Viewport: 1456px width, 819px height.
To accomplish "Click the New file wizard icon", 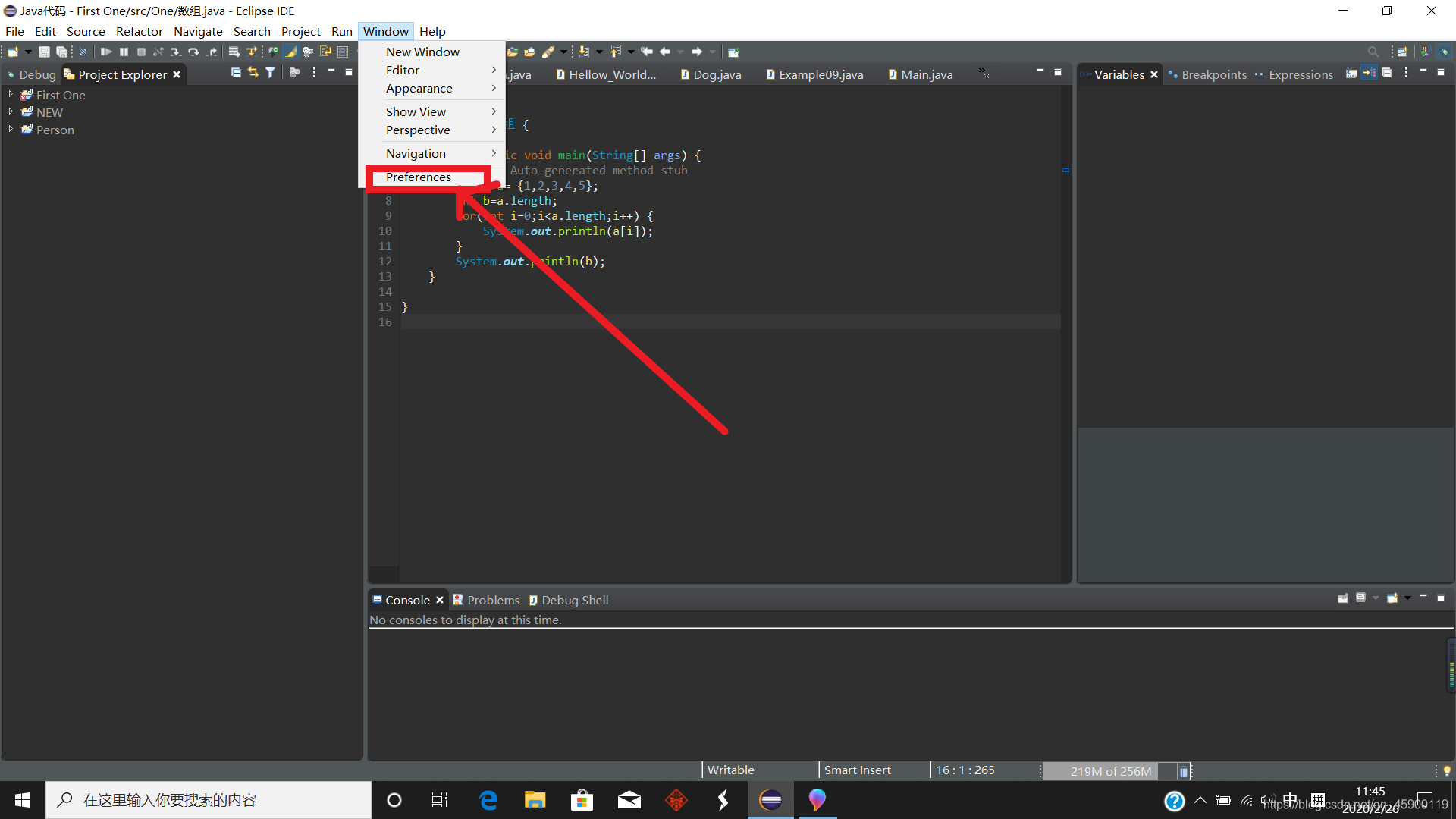I will pos(13,52).
